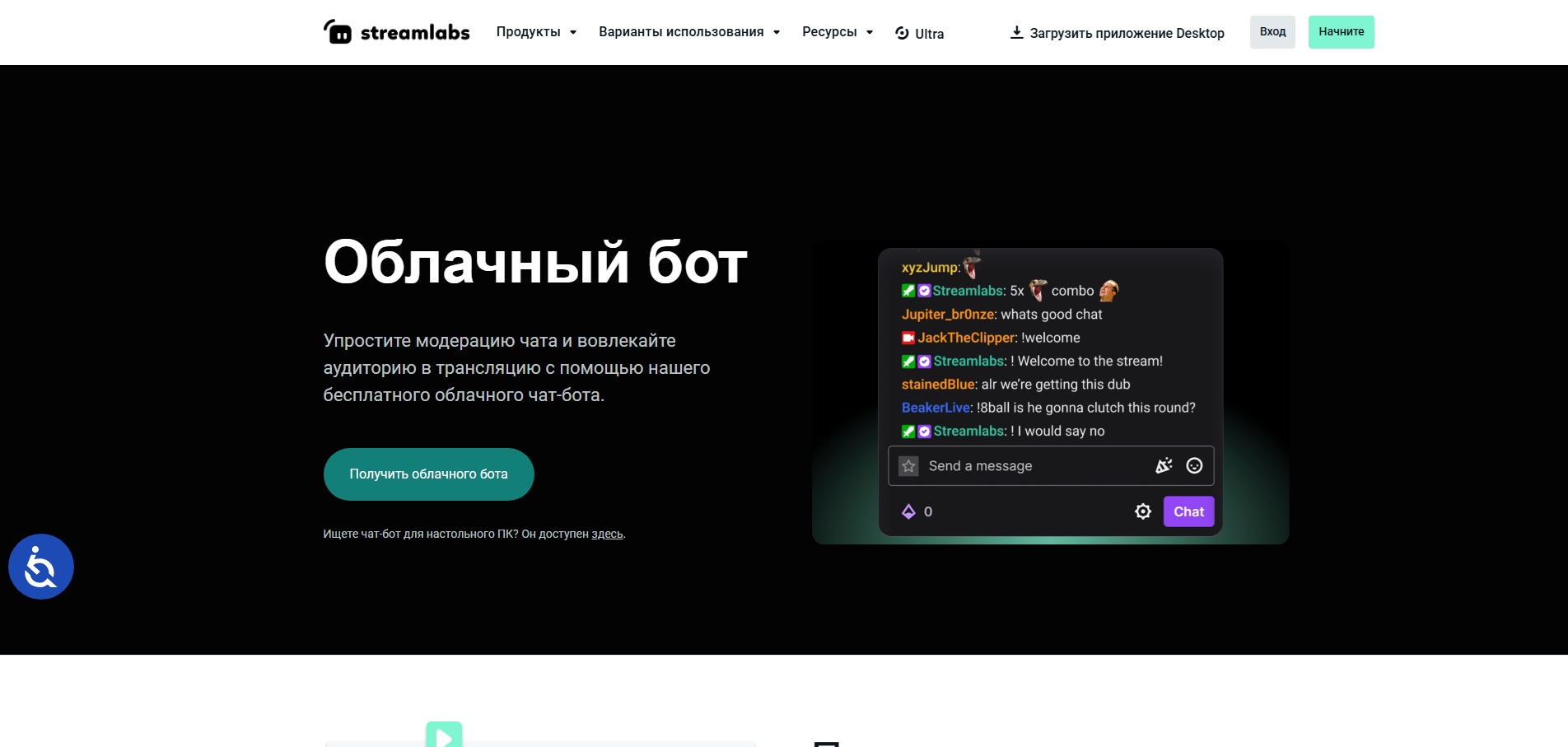Image resolution: width=1568 pixels, height=747 pixels.
Task: Click the star icon in message box
Action: tap(908, 466)
